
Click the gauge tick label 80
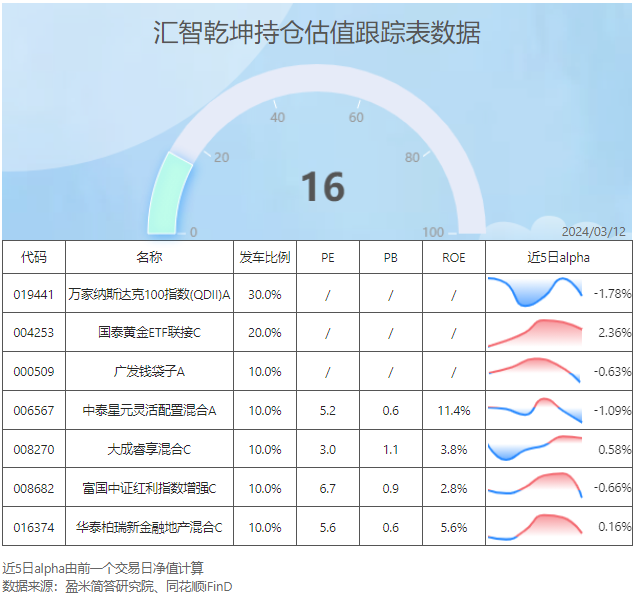412,157
